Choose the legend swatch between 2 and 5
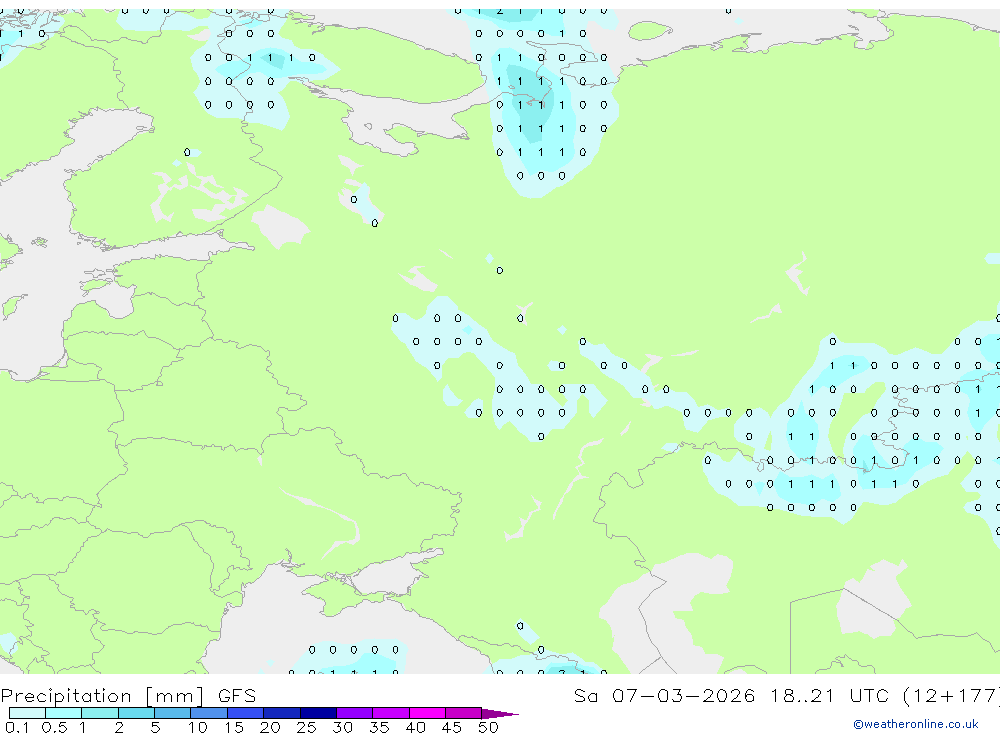The height and width of the screenshot is (733, 1000). 136,713
